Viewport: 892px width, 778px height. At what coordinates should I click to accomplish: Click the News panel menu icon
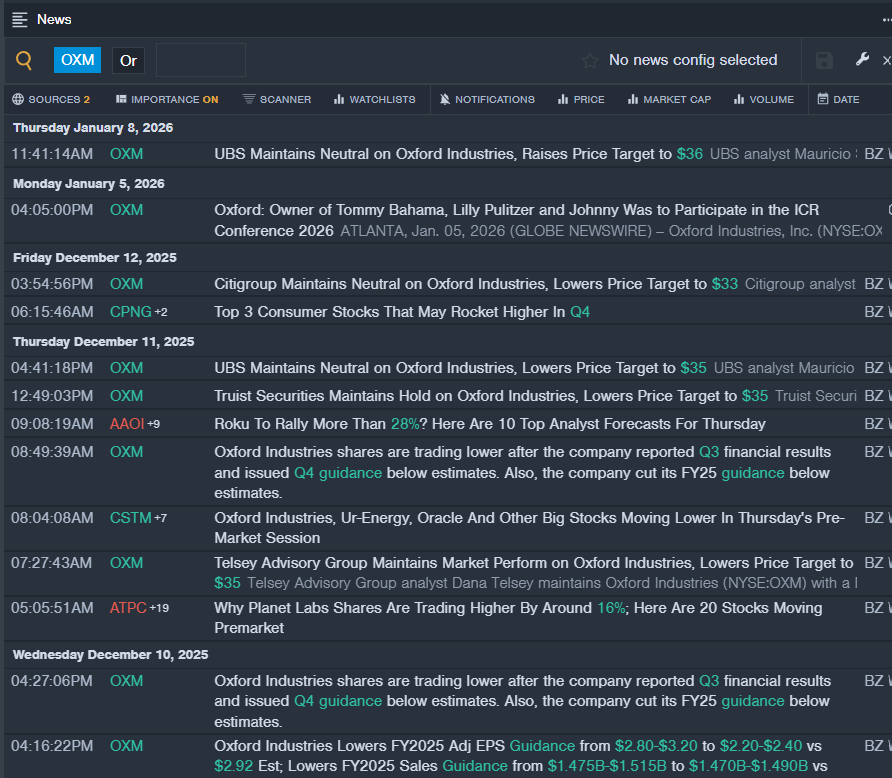[x=20, y=19]
